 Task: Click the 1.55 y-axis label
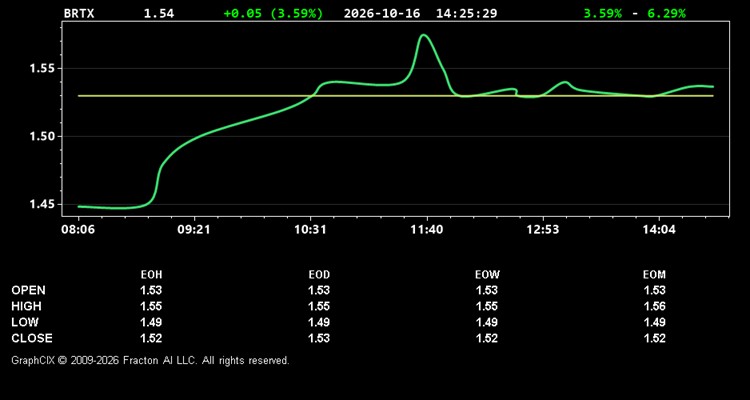click(43, 68)
